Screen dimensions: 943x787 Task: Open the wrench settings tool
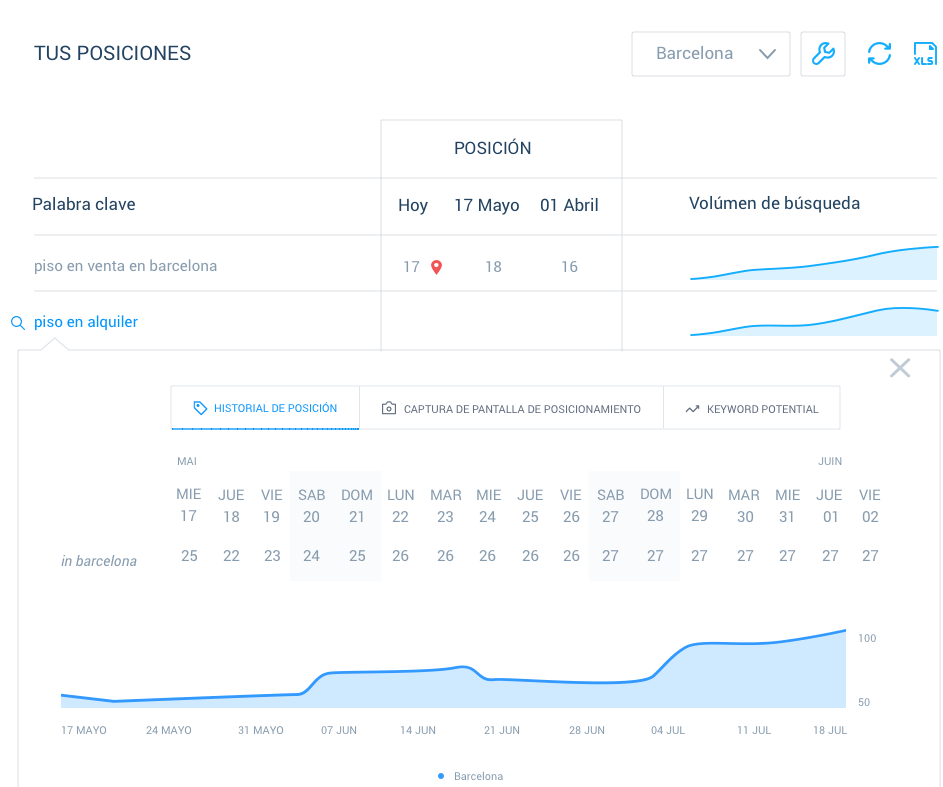pyautogui.click(x=823, y=54)
